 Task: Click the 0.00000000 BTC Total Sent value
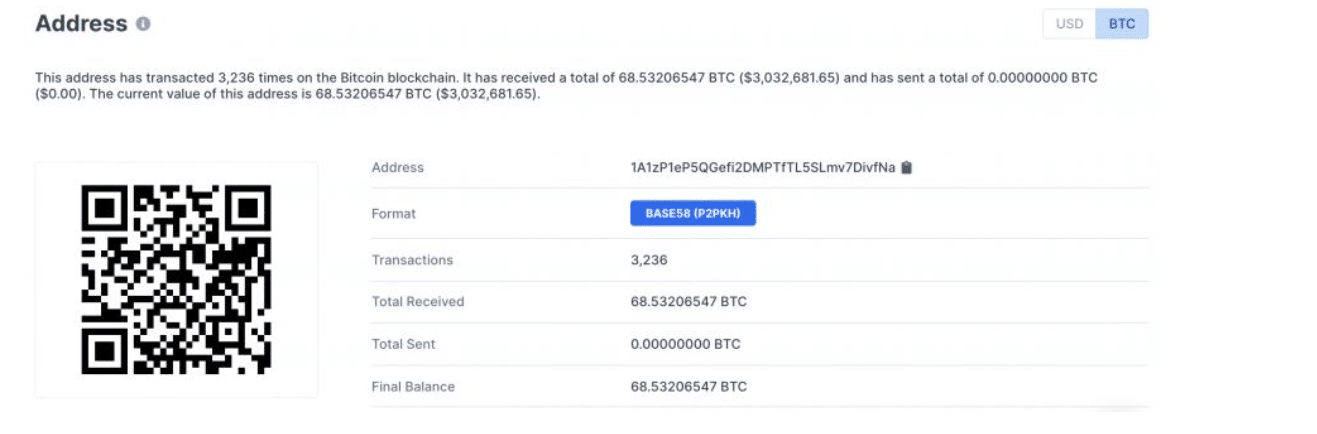pyautogui.click(x=685, y=344)
